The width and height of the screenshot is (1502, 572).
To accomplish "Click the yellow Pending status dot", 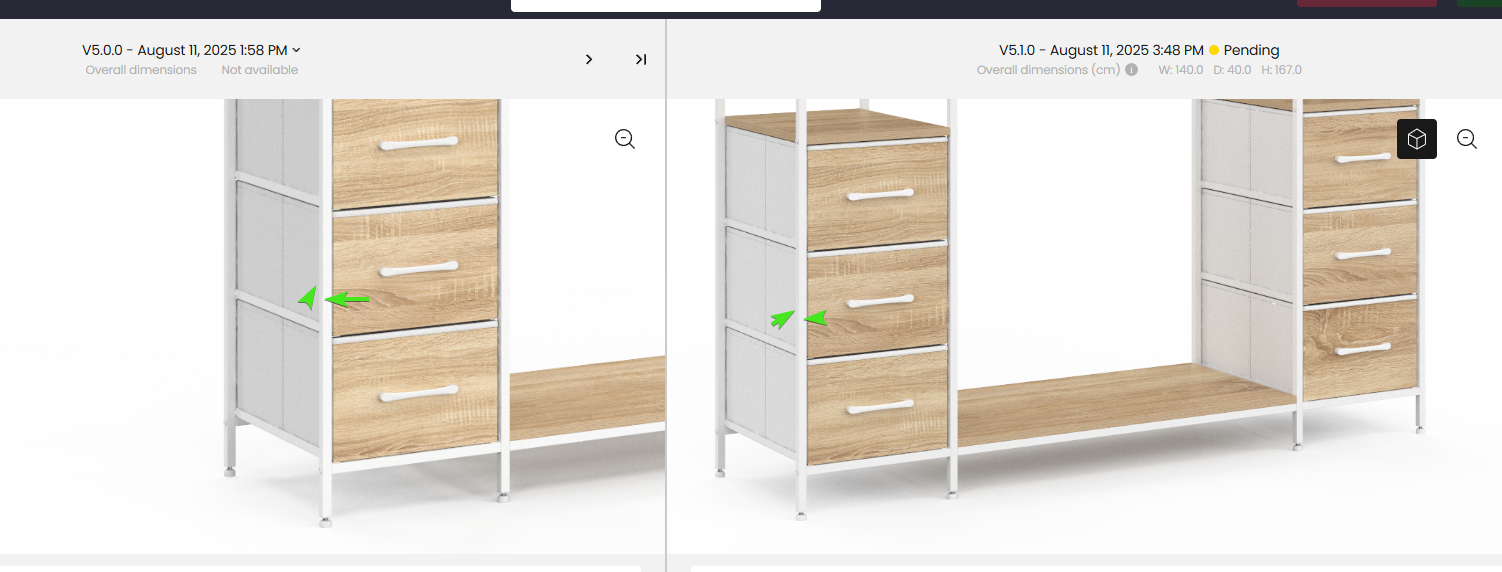I will 1214,50.
